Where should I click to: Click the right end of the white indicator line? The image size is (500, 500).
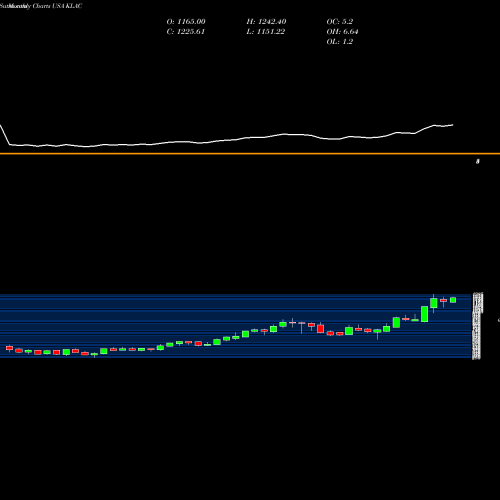point(452,125)
